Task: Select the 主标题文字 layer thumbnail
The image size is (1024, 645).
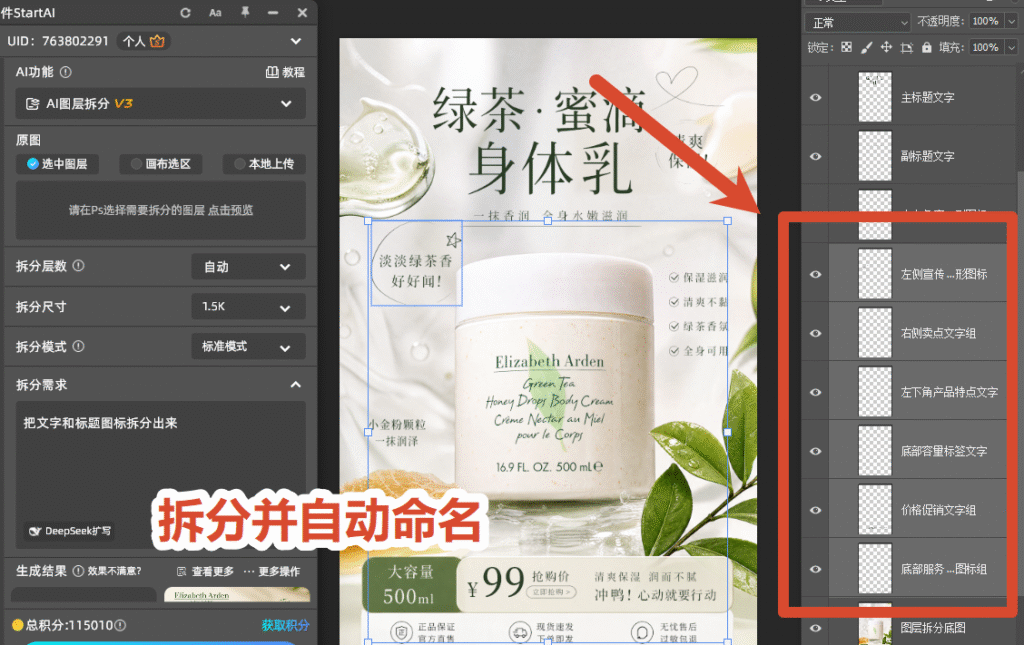Action: click(874, 97)
